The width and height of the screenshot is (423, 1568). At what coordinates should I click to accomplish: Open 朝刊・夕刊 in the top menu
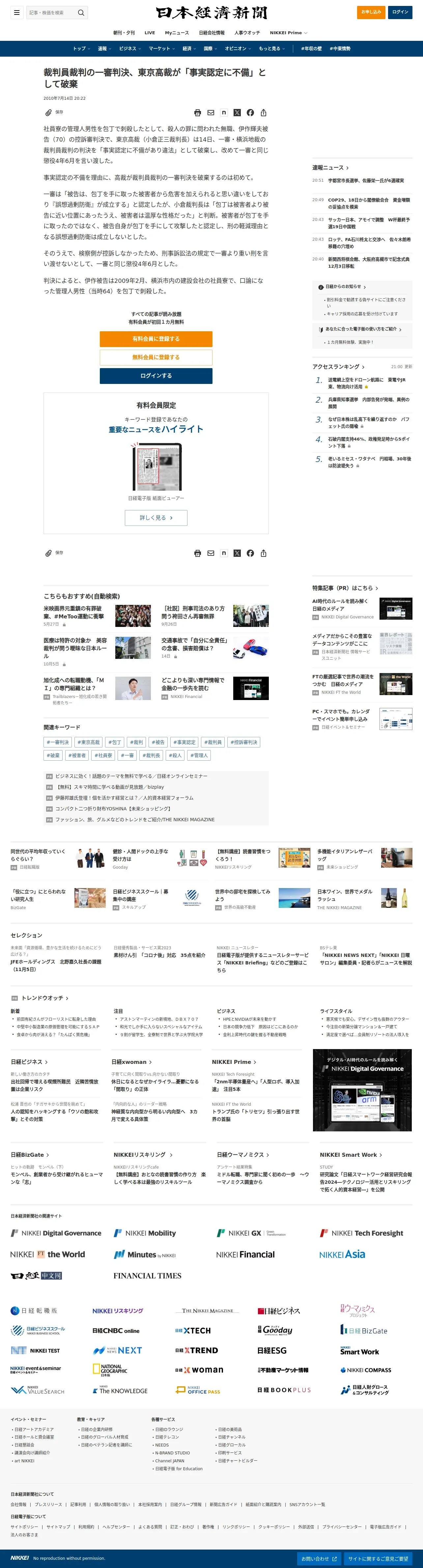pyautogui.click(x=124, y=33)
